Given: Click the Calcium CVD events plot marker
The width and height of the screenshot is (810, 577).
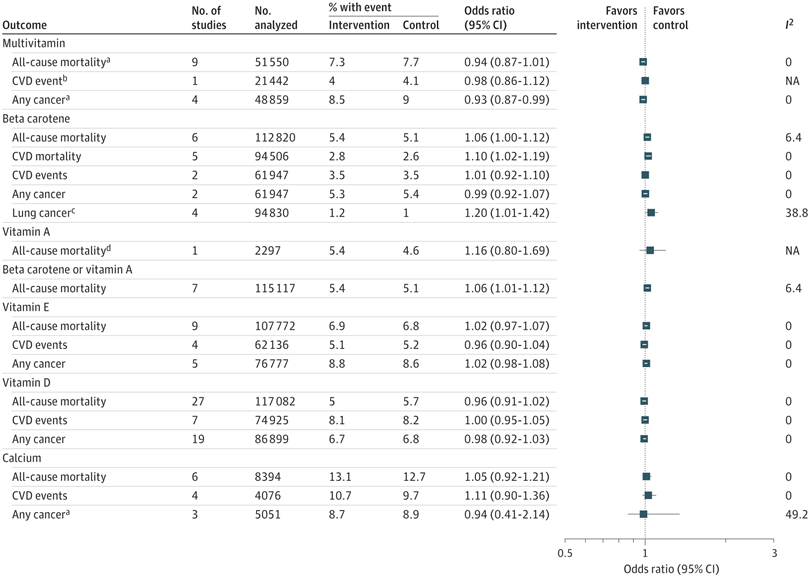Looking at the screenshot, I should pos(648,496).
